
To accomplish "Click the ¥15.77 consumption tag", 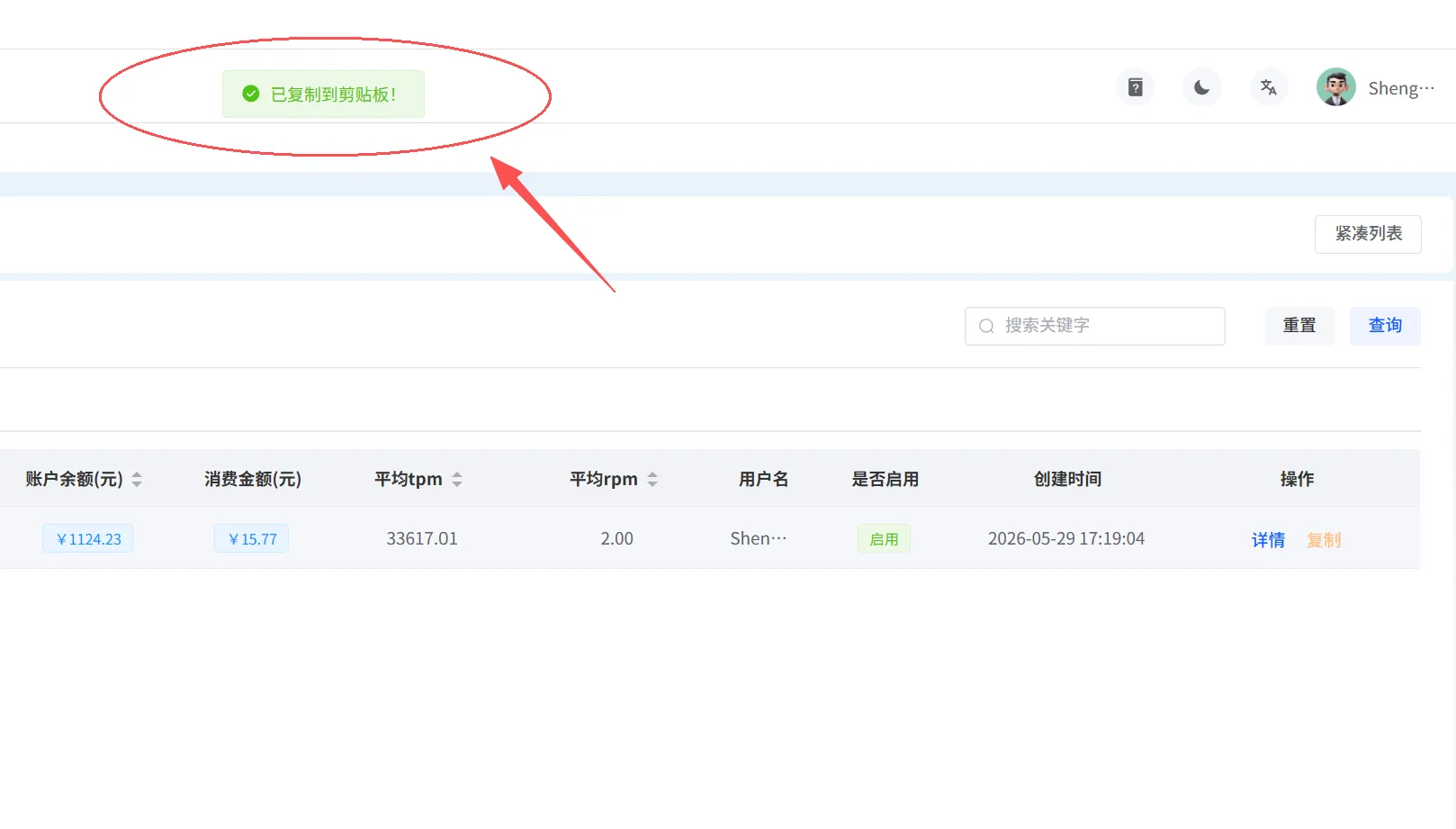I will pyautogui.click(x=252, y=539).
